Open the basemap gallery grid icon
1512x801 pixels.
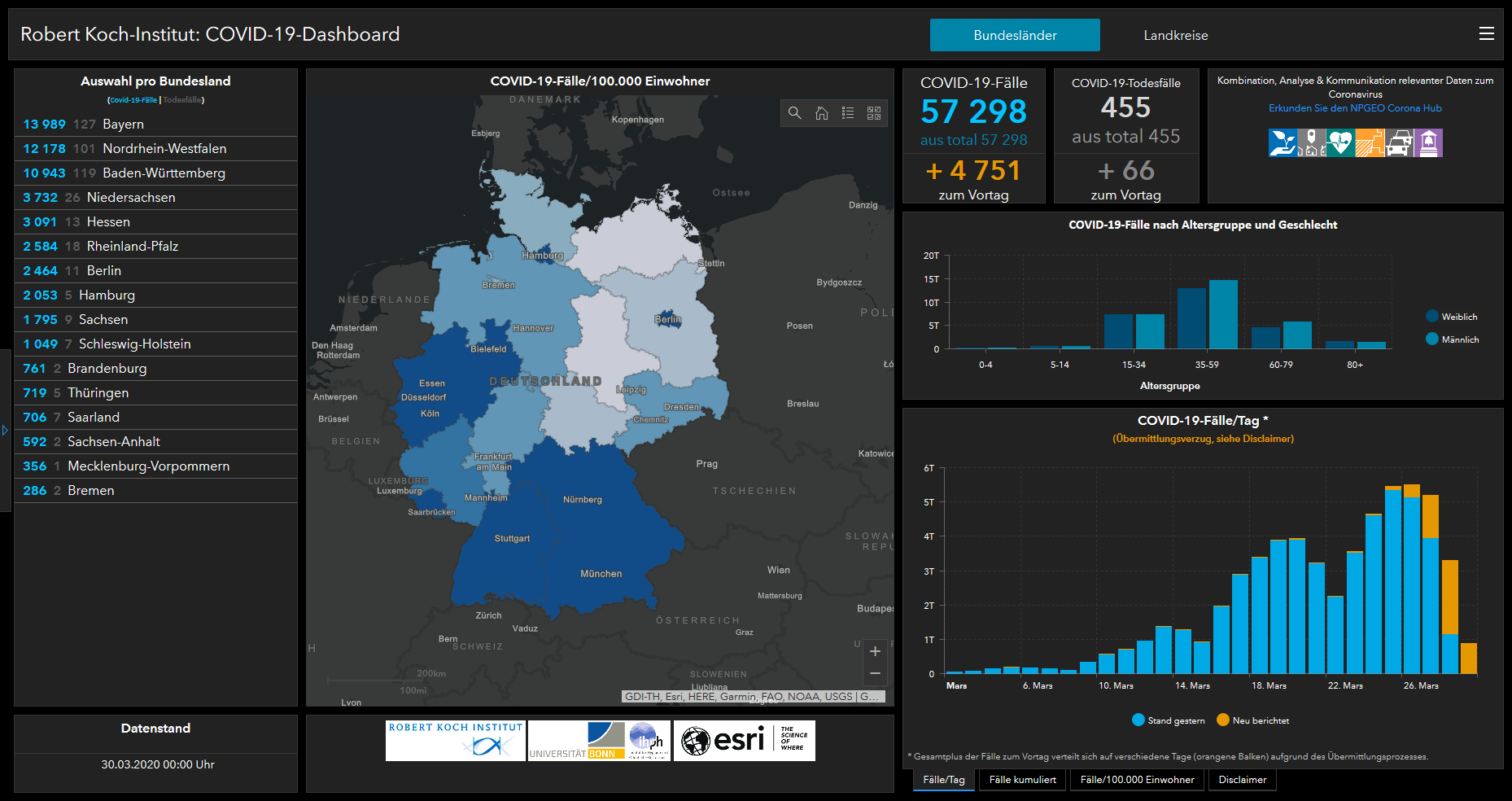pyautogui.click(x=874, y=113)
